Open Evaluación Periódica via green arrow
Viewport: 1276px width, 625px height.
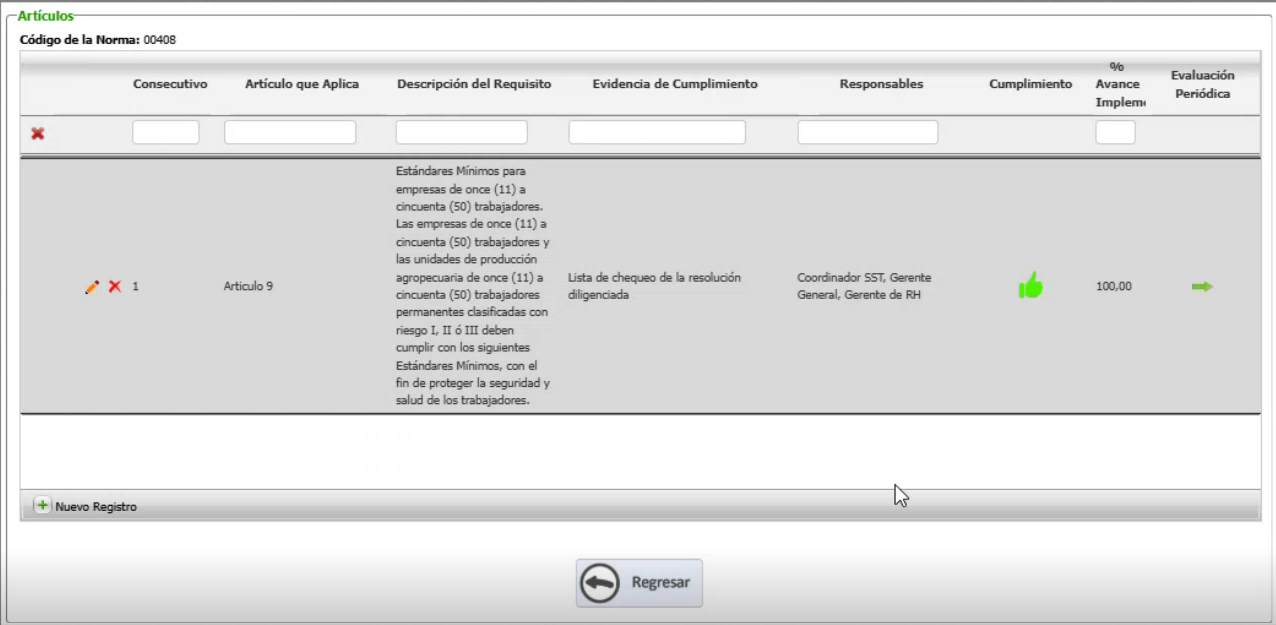[x=1202, y=287]
